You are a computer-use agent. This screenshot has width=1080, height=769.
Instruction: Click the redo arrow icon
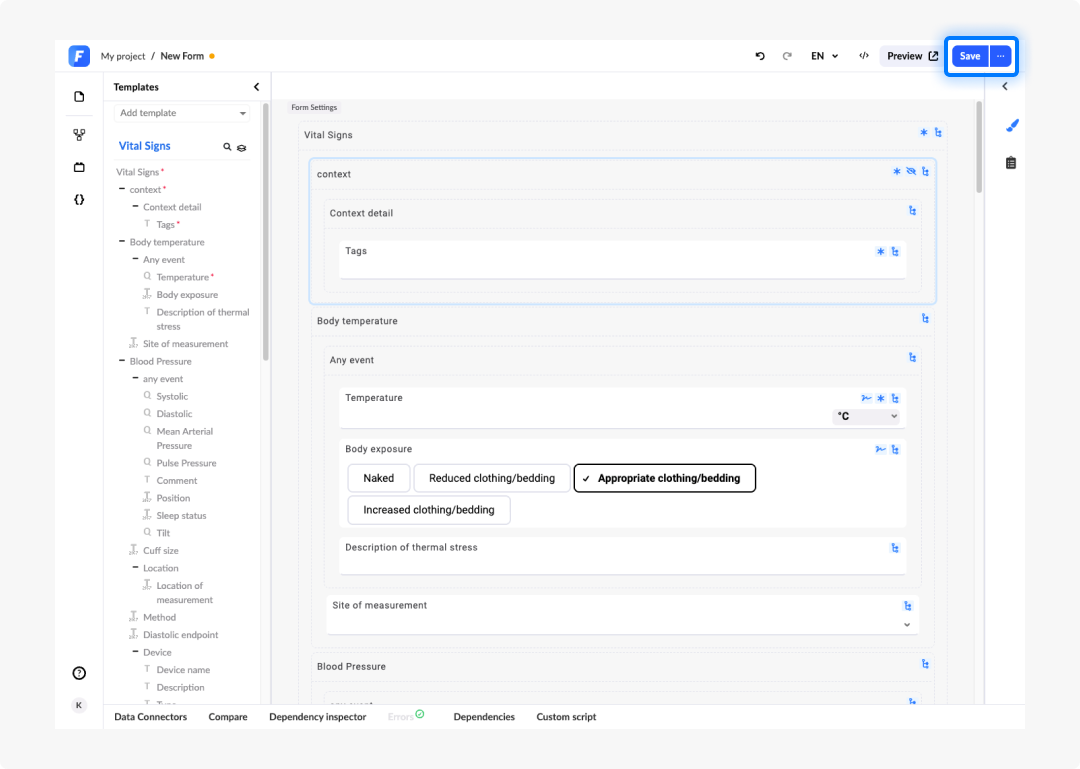click(787, 56)
